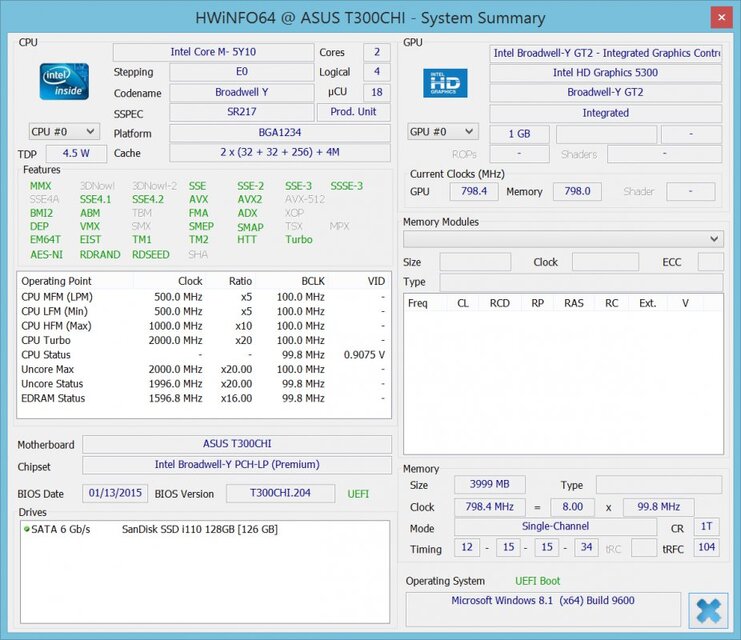
Task: Click the blue X close summary button
Action: point(708,610)
